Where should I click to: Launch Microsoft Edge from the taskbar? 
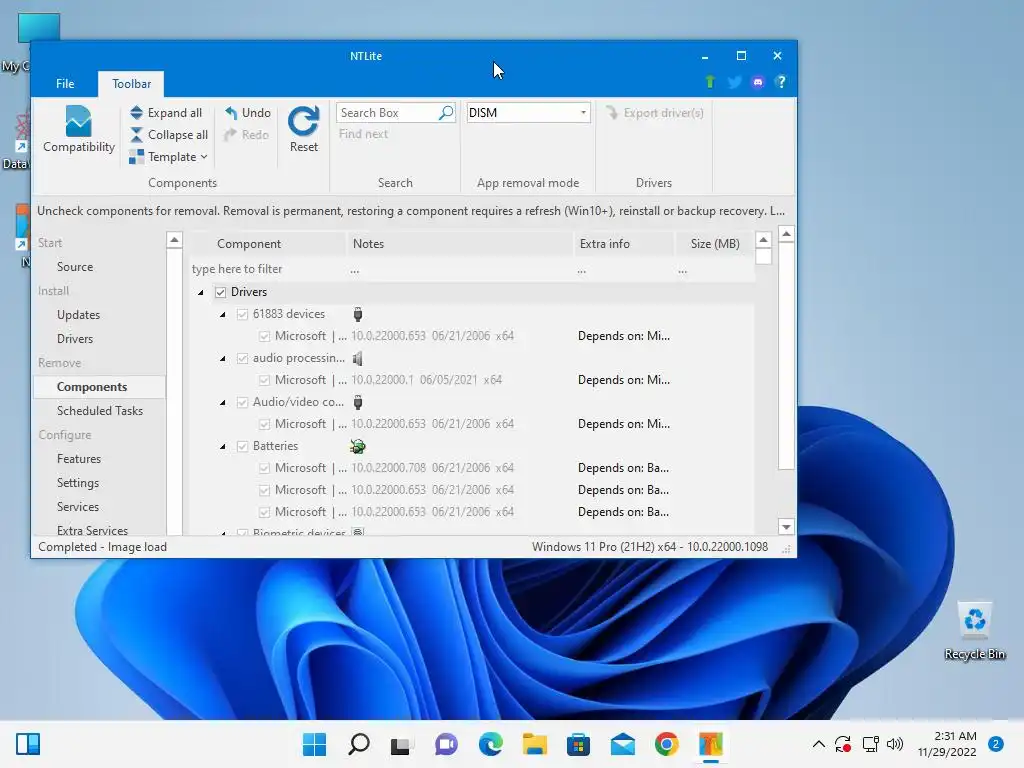click(490, 744)
